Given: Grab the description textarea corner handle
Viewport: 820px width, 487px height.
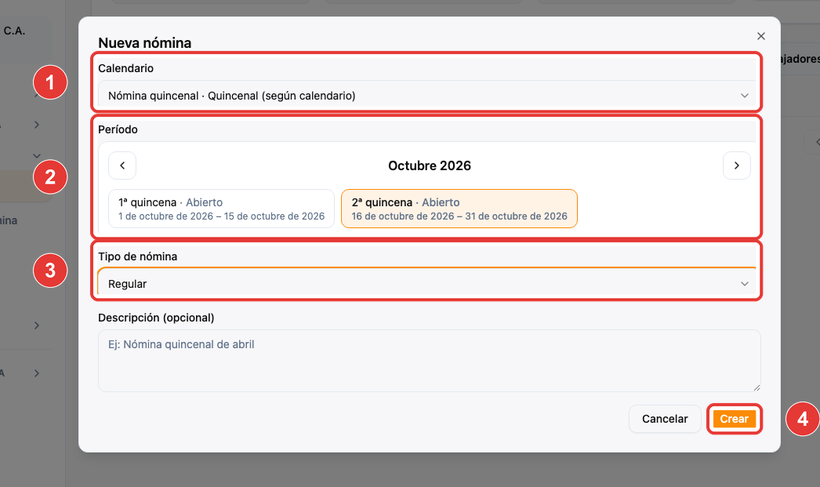Looking at the screenshot, I should [757, 388].
